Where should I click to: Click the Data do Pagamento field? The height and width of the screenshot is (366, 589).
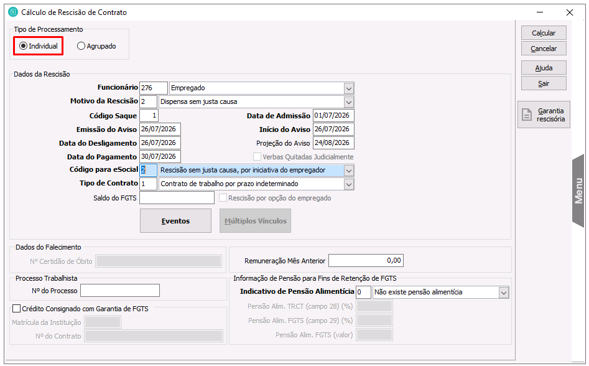coord(160,156)
